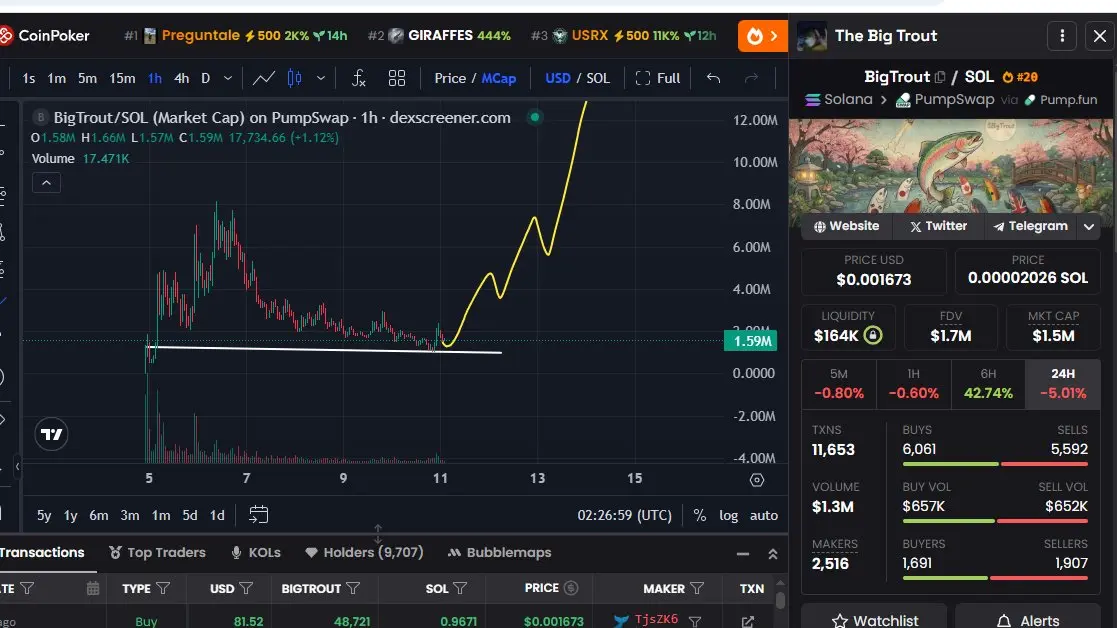Toggle PRICE column currency icon
This screenshot has width=1117, height=628.
[571, 588]
